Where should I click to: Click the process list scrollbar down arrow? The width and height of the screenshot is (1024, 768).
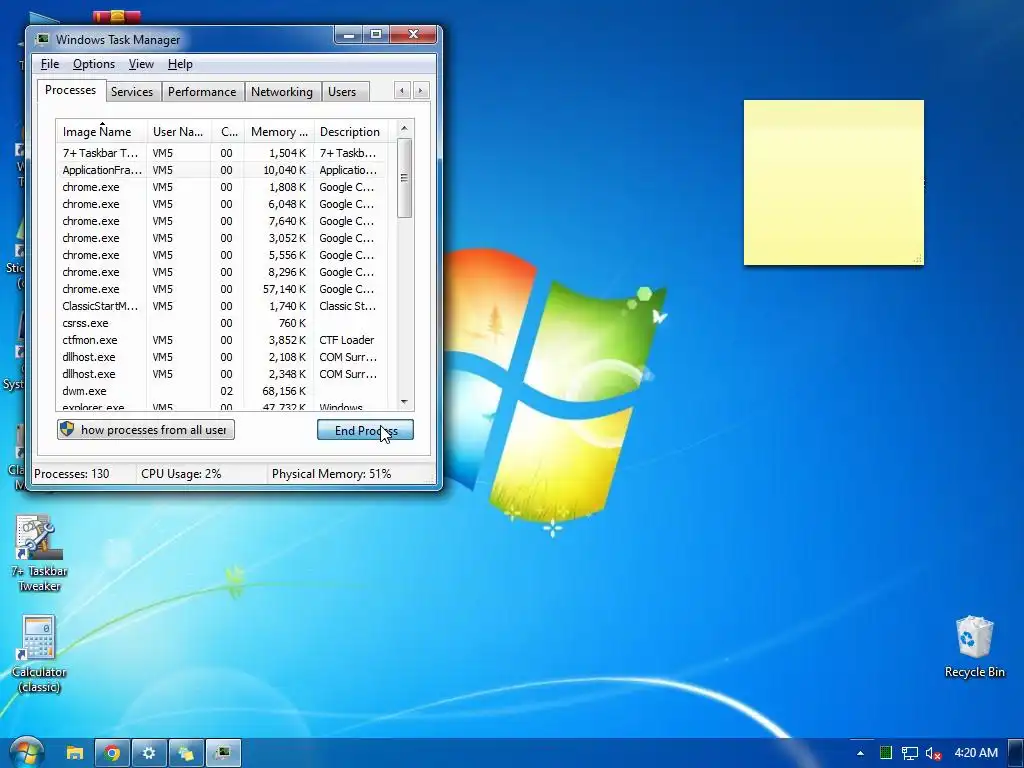404,402
